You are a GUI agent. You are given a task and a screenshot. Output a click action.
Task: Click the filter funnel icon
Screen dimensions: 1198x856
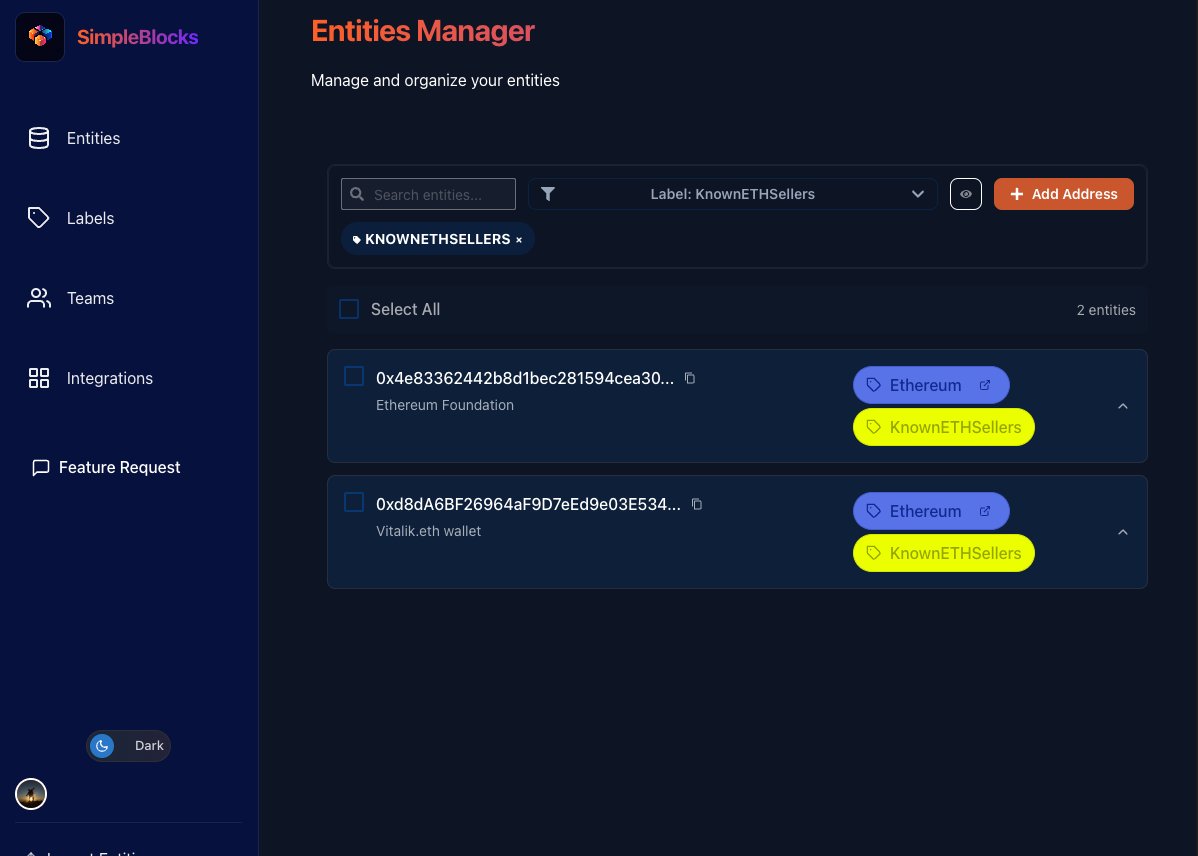pyautogui.click(x=548, y=194)
